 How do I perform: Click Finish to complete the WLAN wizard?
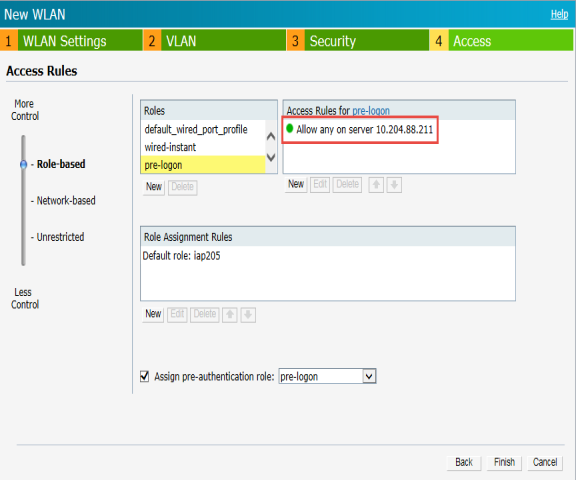click(x=504, y=462)
